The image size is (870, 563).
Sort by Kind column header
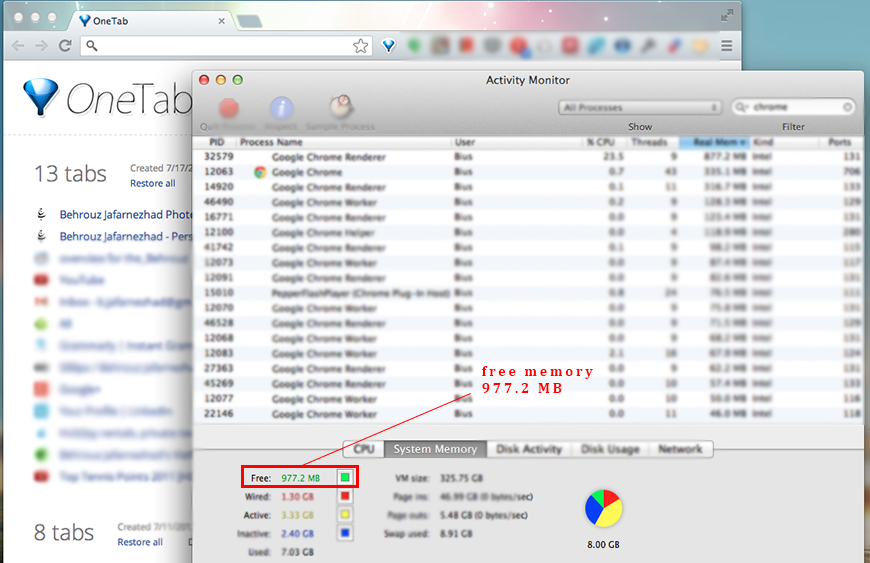(783, 143)
